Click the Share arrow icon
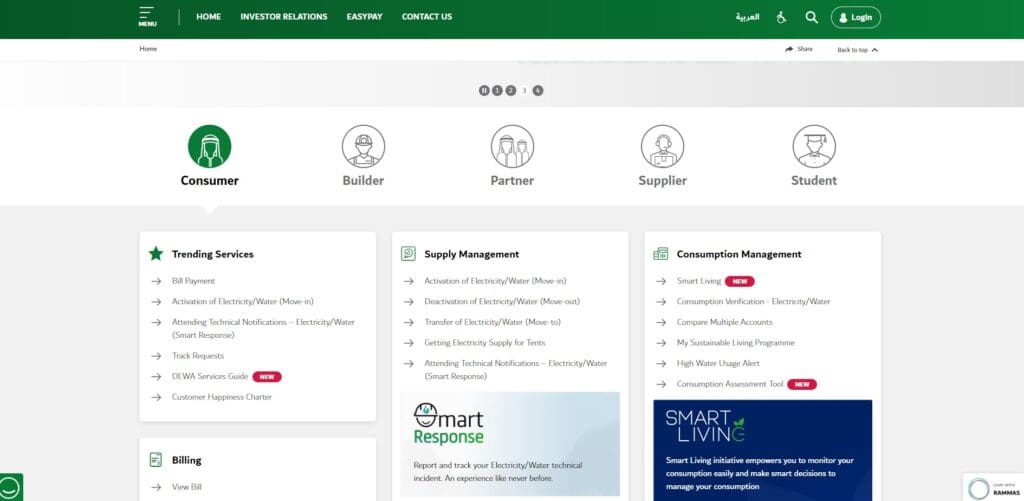Viewport: 1024px width, 501px height. tap(789, 49)
